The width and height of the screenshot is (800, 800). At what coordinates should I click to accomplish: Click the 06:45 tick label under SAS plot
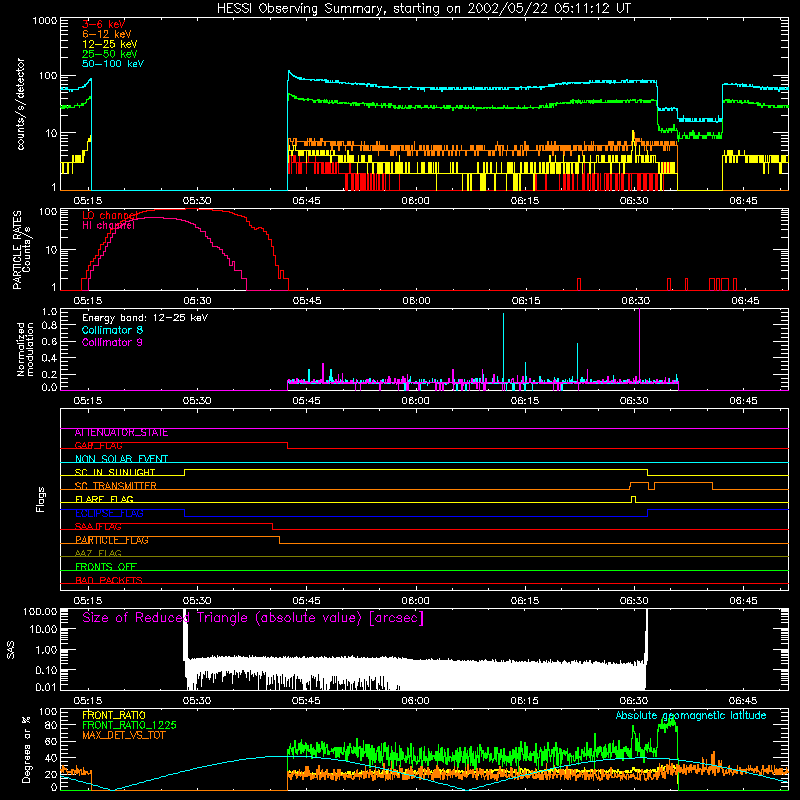743,701
